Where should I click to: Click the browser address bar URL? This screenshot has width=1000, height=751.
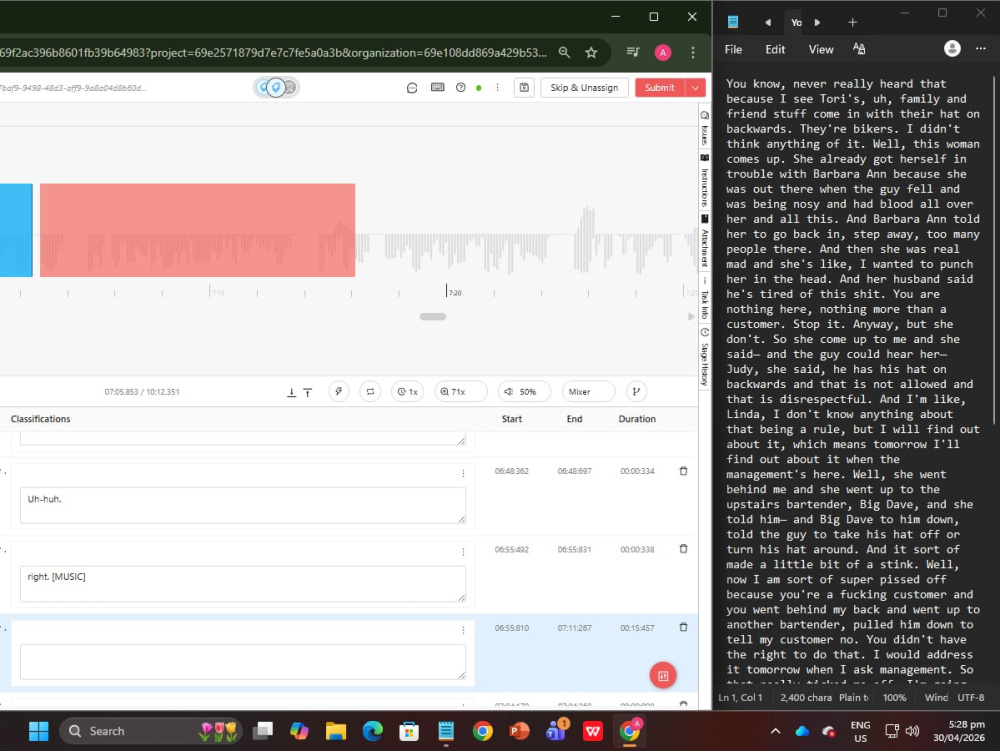[x=273, y=52]
